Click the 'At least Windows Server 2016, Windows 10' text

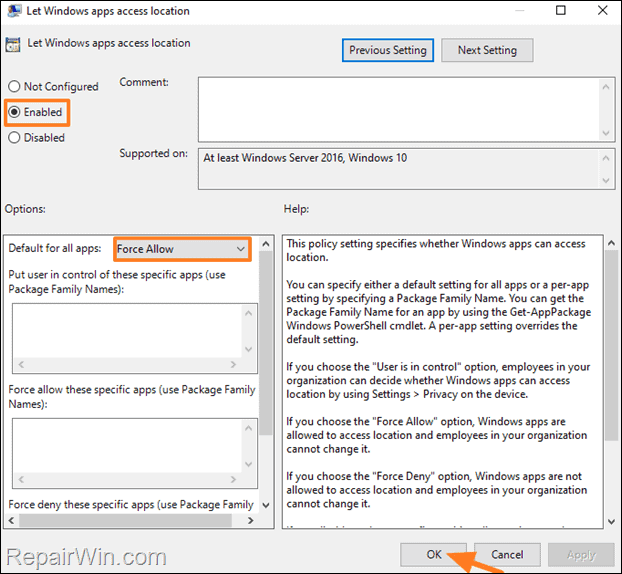[305, 158]
